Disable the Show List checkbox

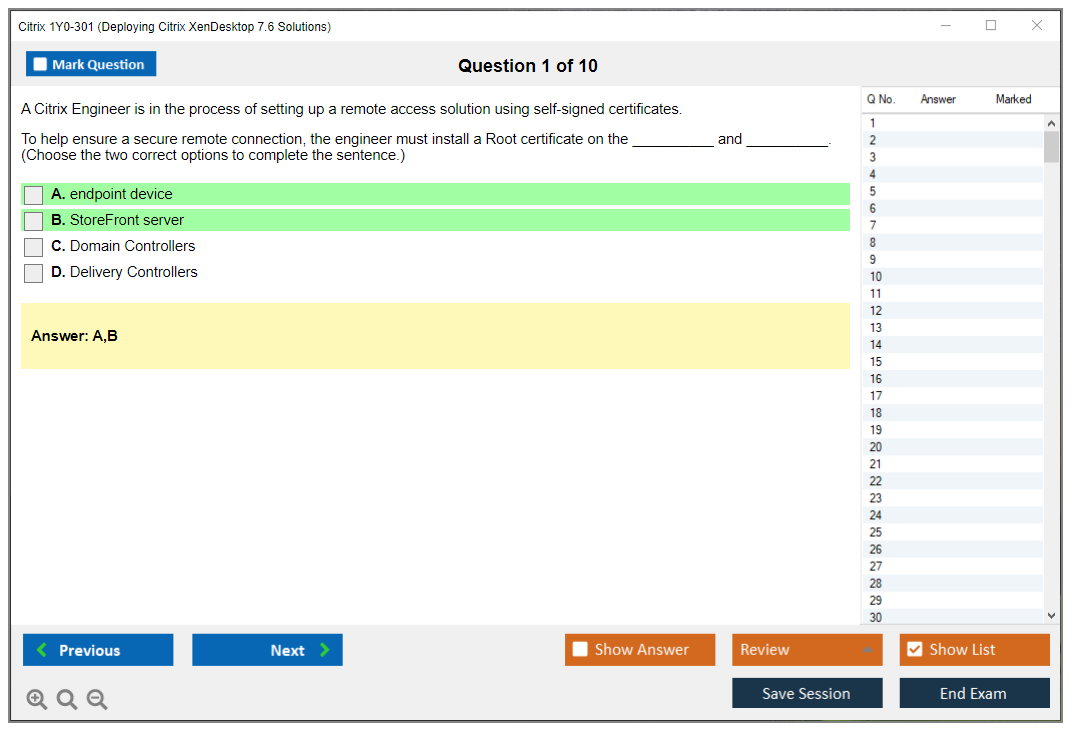(914, 650)
